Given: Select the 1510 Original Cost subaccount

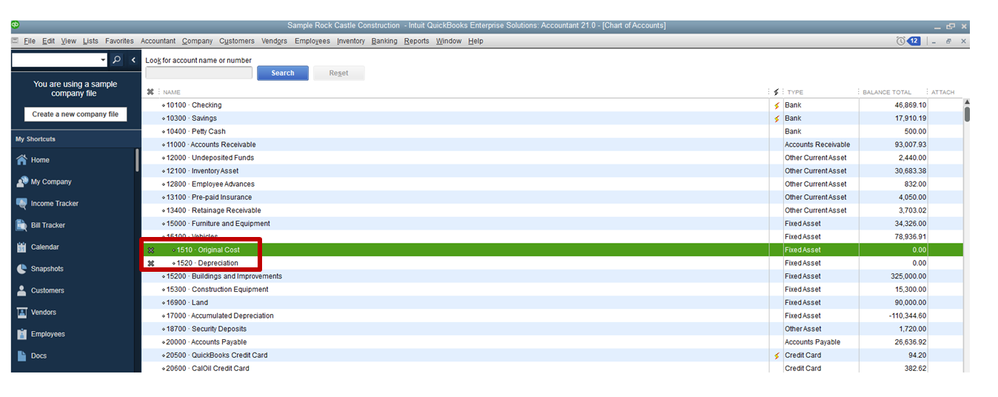Looking at the screenshot, I should (552, 250).
